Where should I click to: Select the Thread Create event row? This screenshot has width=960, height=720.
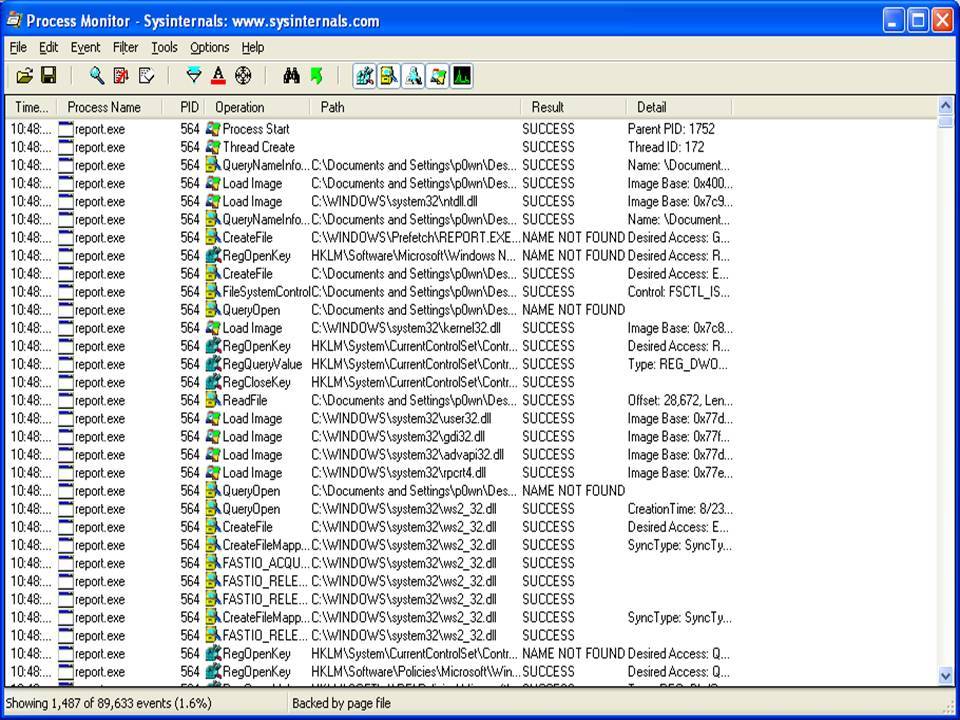471,147
